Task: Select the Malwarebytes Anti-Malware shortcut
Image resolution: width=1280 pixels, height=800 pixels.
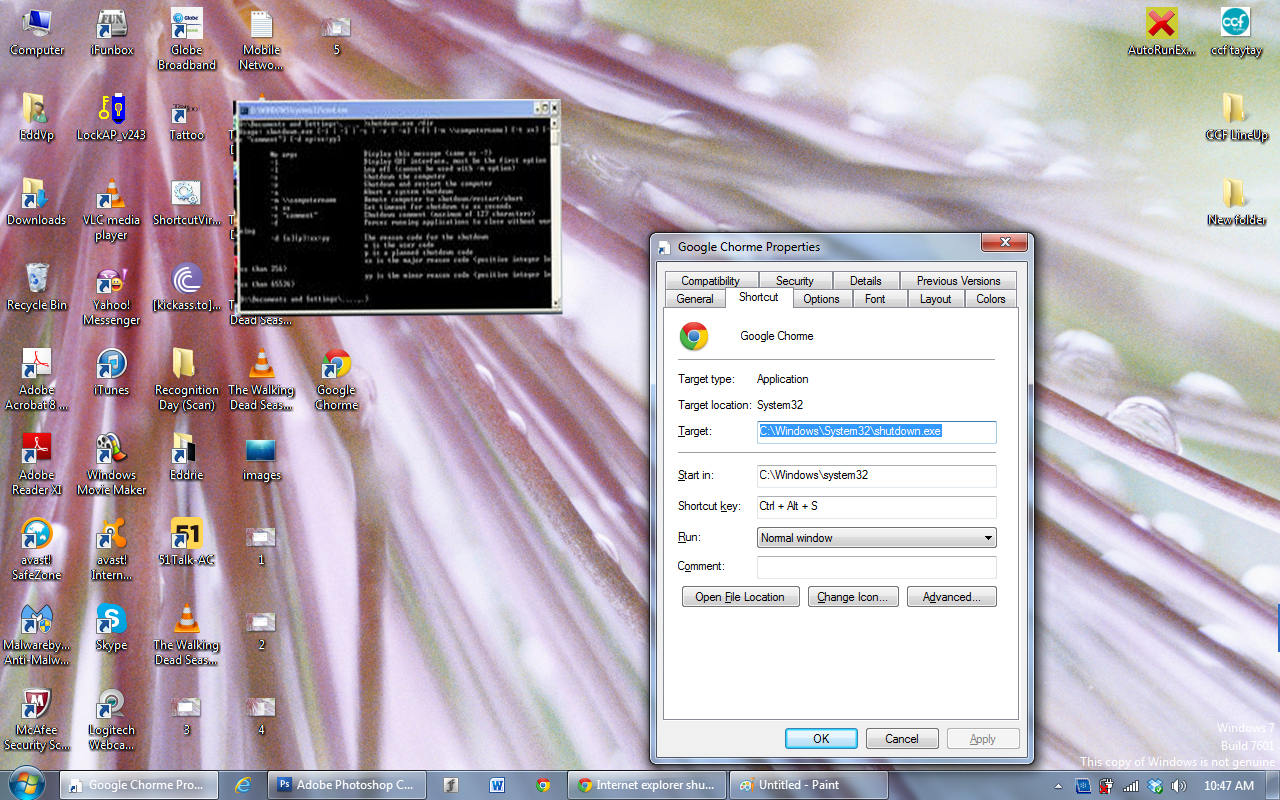Action: (37, 634)
